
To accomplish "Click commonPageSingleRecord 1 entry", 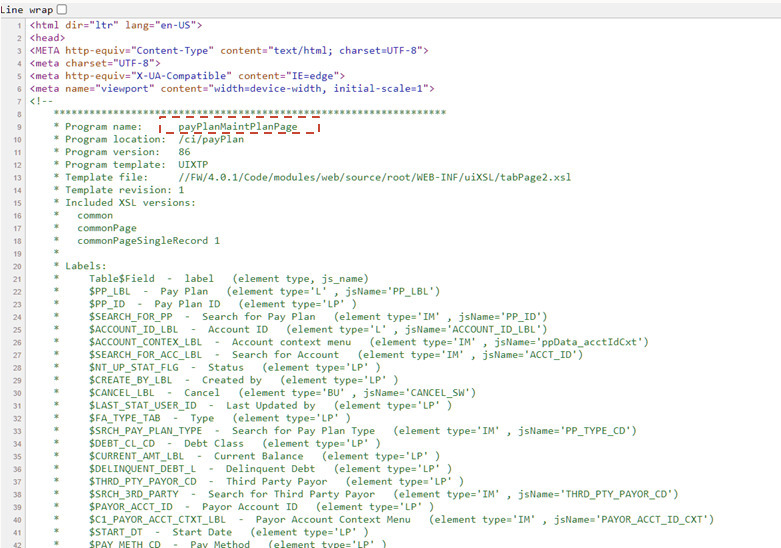I will pyautogui.click(x=148, y=241).
